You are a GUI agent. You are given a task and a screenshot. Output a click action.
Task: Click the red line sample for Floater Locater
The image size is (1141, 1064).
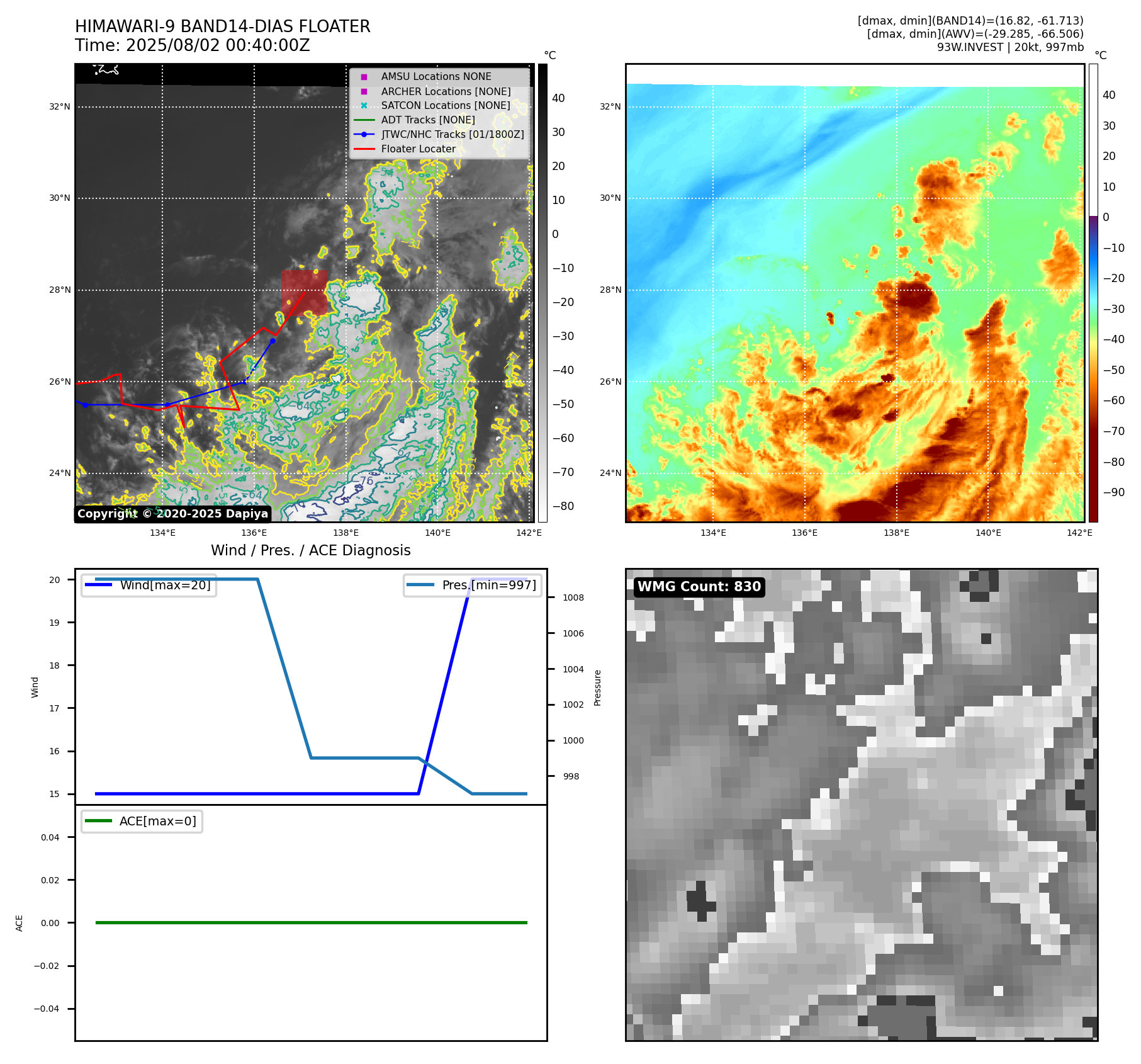click(364, 149)
